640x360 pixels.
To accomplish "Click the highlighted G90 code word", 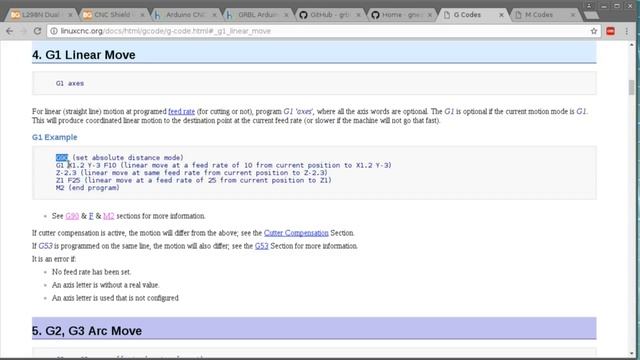I will (x=62, y=158).
